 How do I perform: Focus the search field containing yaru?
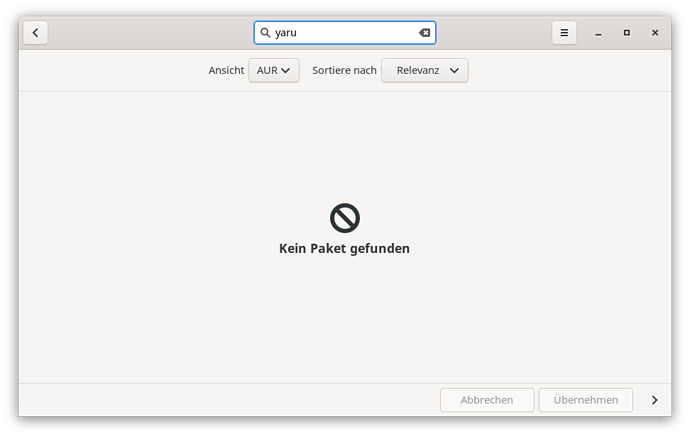coord(345,33)
